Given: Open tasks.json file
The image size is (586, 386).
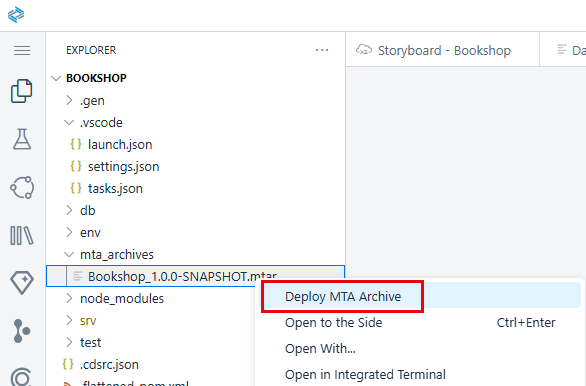Looking at the screenshot, I should pos(115,189).
